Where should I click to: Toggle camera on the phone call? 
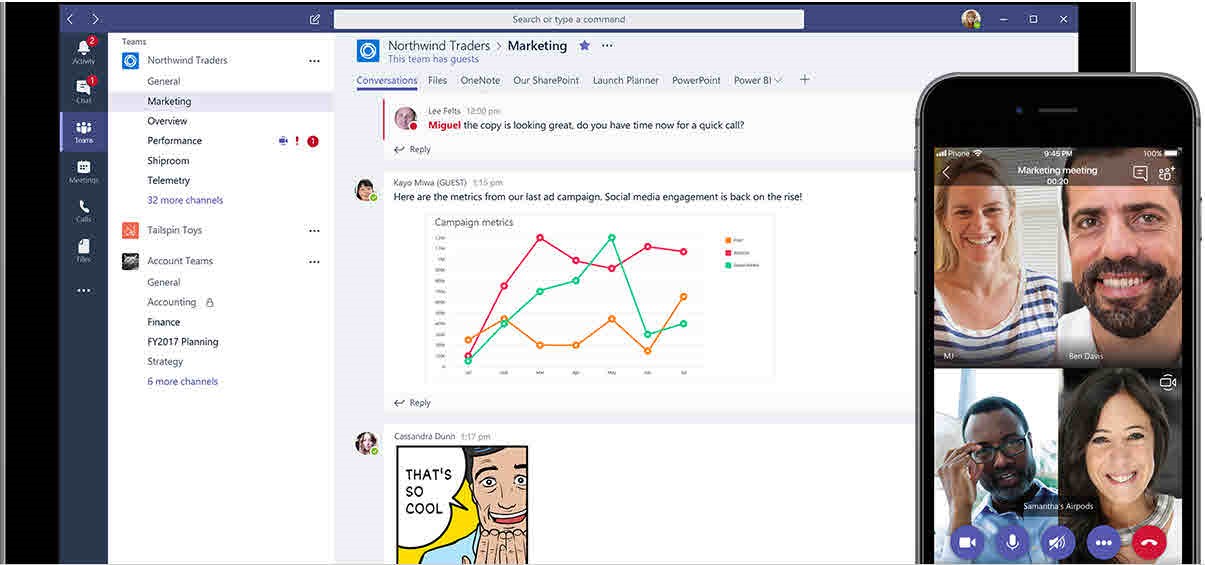click(x=967, y=542)
